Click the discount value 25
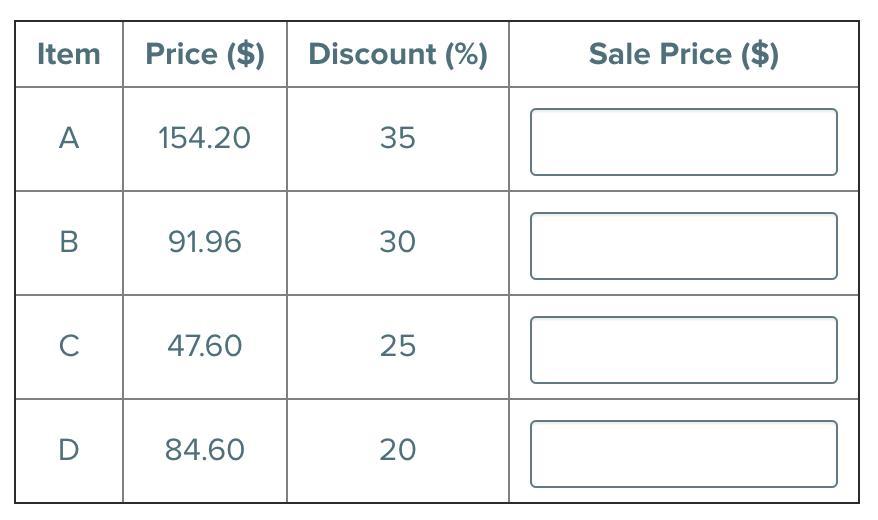Image resolution: width=878 pixels, height=520 pixels. coord(397,346)
